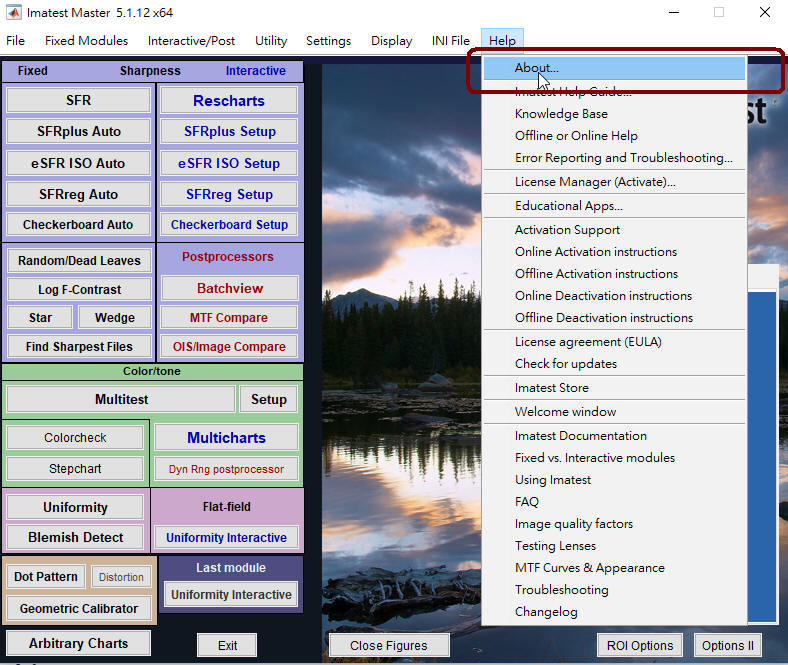Select Check for updates
This screenshot has height=665, width=788.
click(614, 364)
